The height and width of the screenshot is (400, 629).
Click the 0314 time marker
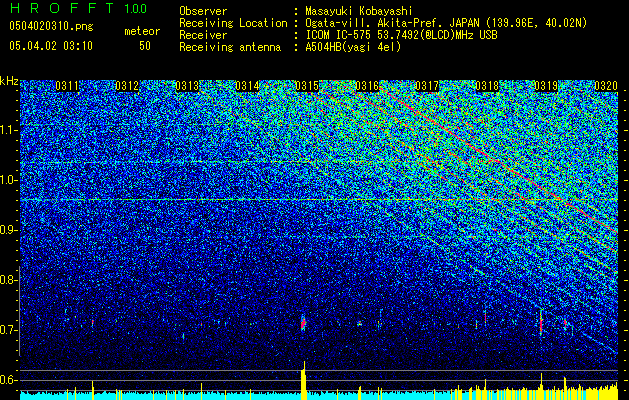tap(247, 86)
